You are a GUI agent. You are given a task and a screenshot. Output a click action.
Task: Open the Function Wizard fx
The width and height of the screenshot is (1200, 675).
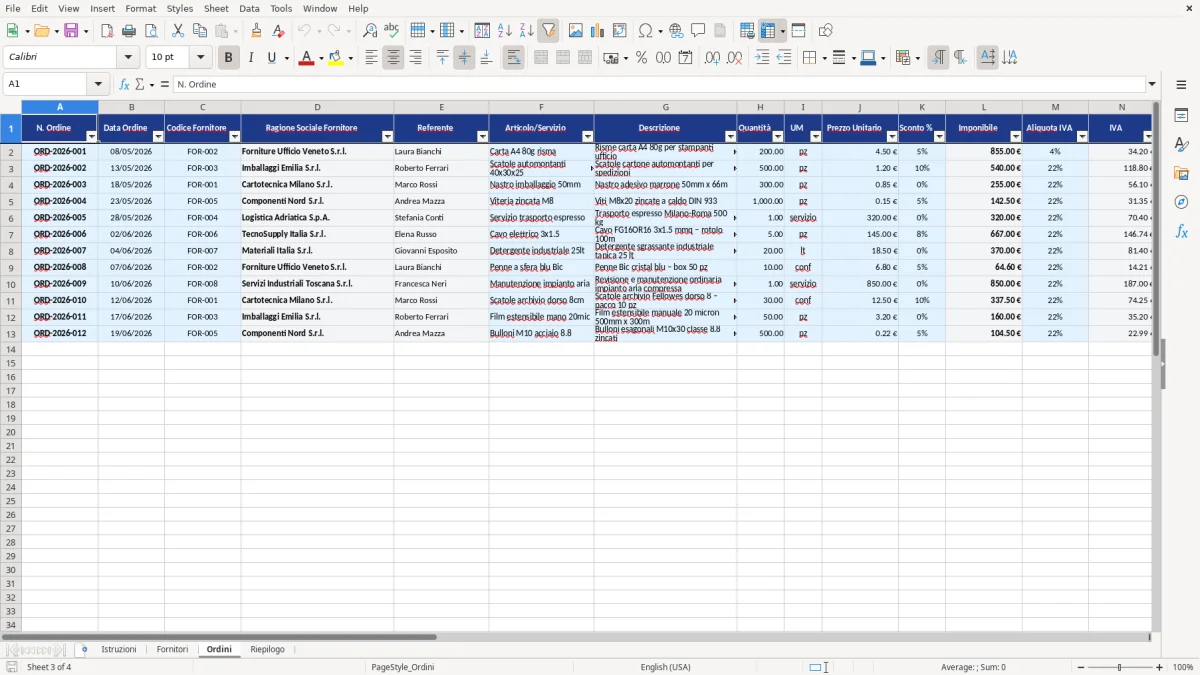tap(125, 84)
